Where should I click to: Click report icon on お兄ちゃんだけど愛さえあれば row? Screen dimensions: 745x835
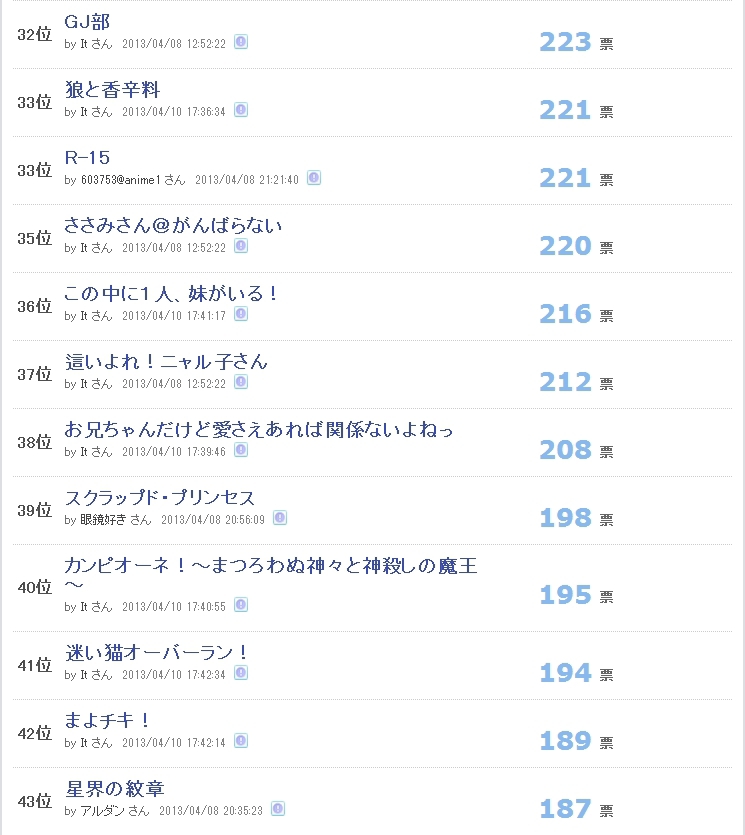pos(241,450)
